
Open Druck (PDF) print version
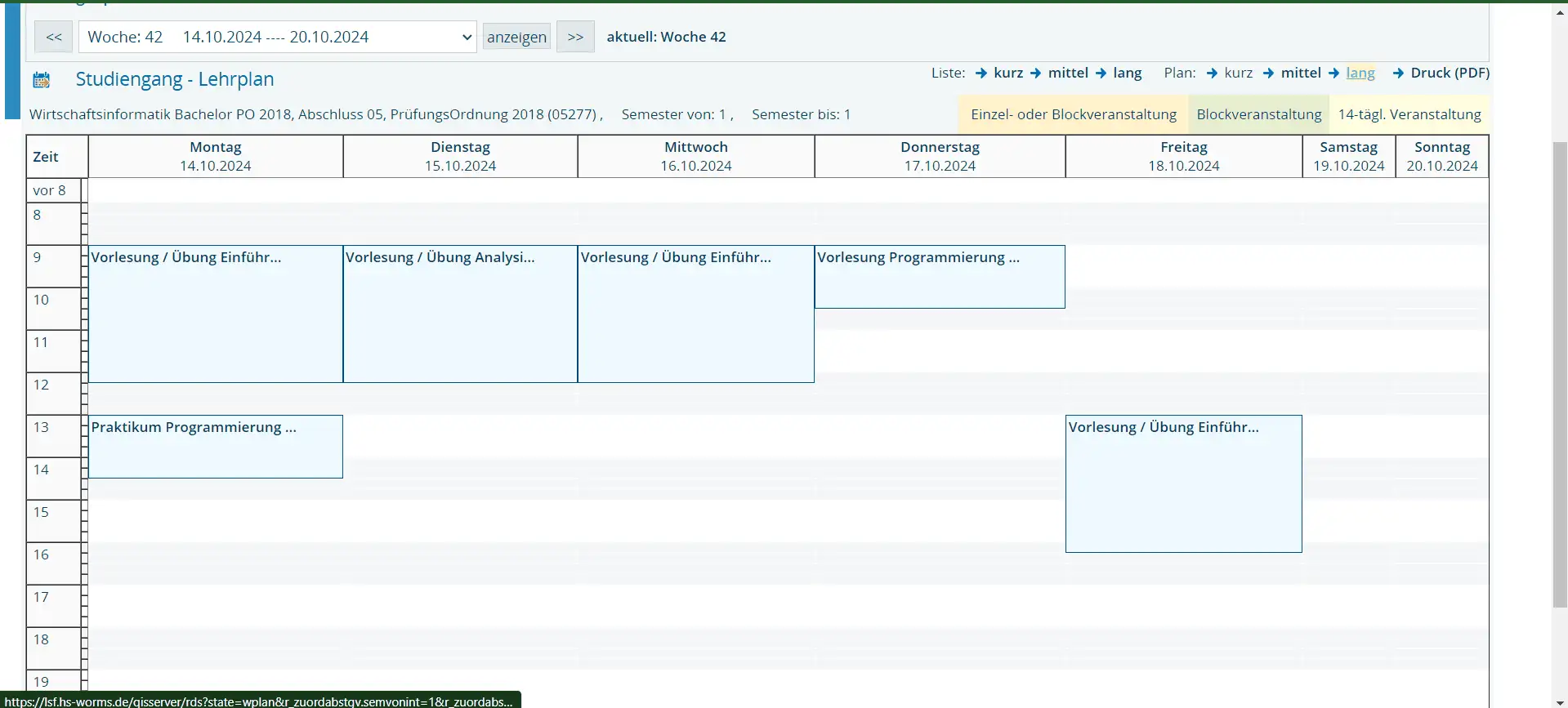click(x=1450, y=73)
